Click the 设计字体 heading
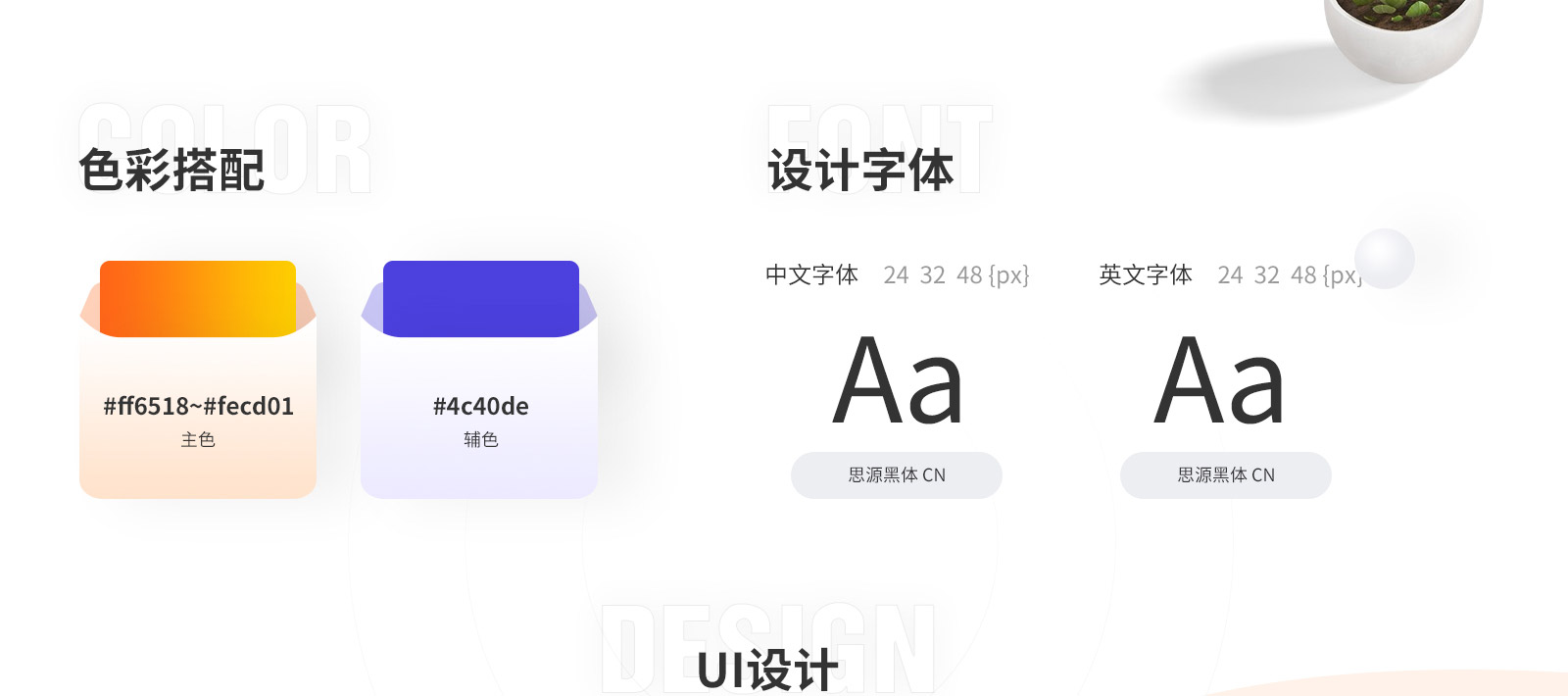This screenshot has width=1568, height=696. 861,171
